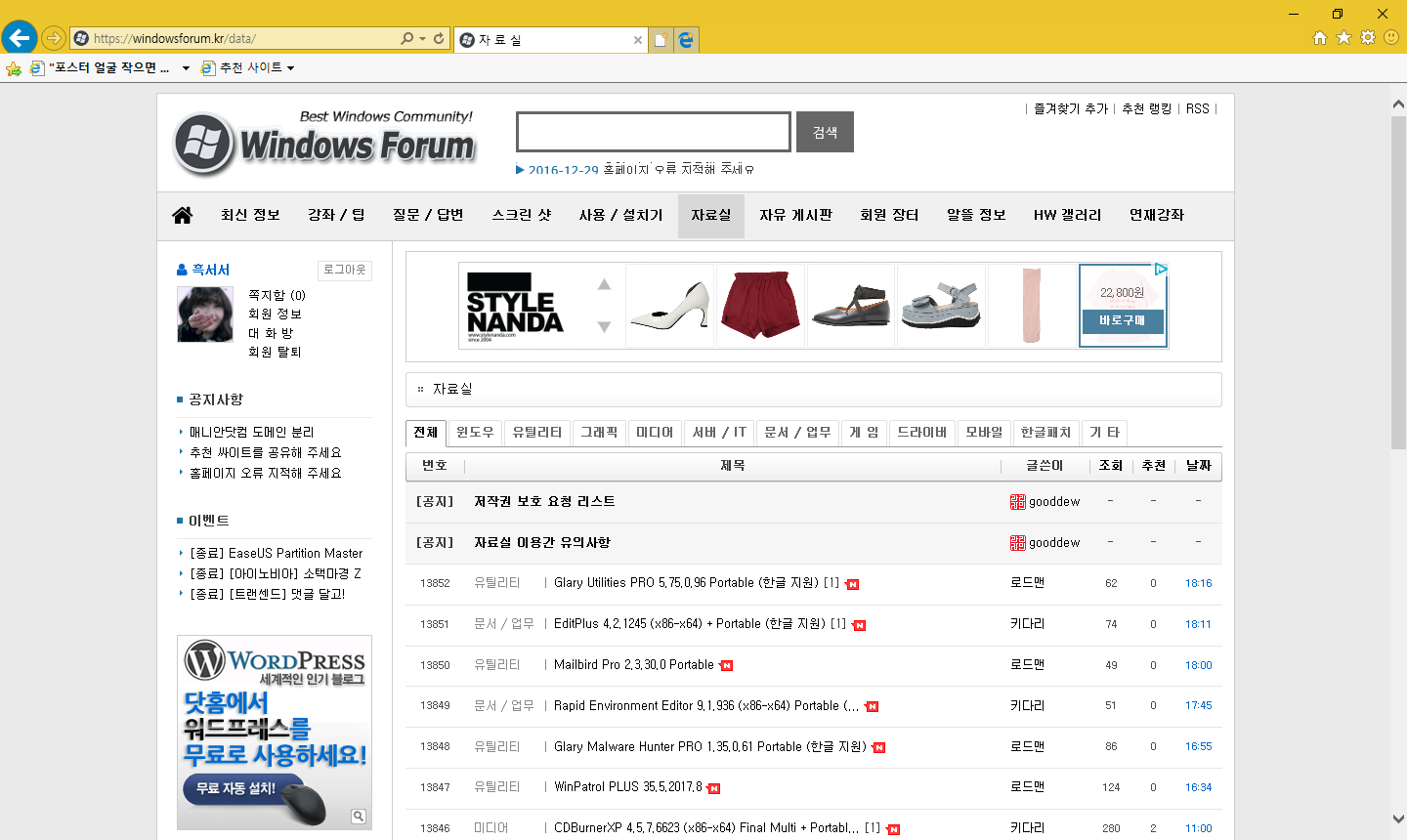The height and width of the screenshot is (840, 1407).
Task: Click the browser Forward arrow button
Action: 54,38
